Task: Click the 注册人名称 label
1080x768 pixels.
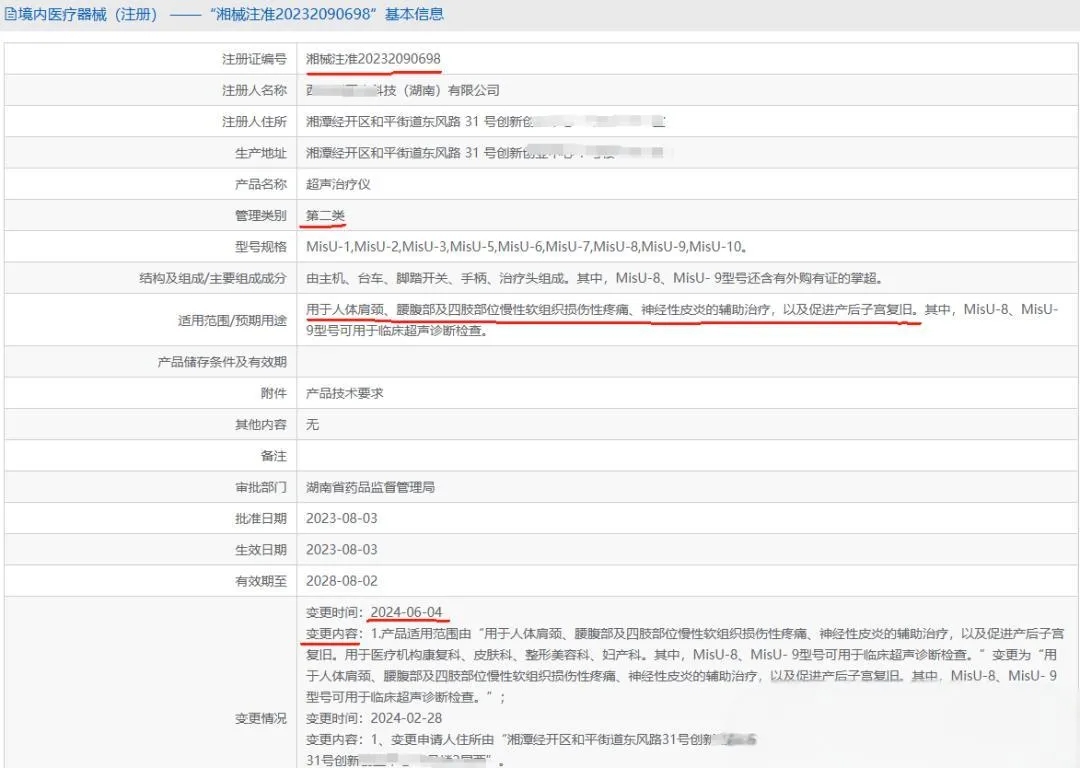Action: tap(254, 90)
